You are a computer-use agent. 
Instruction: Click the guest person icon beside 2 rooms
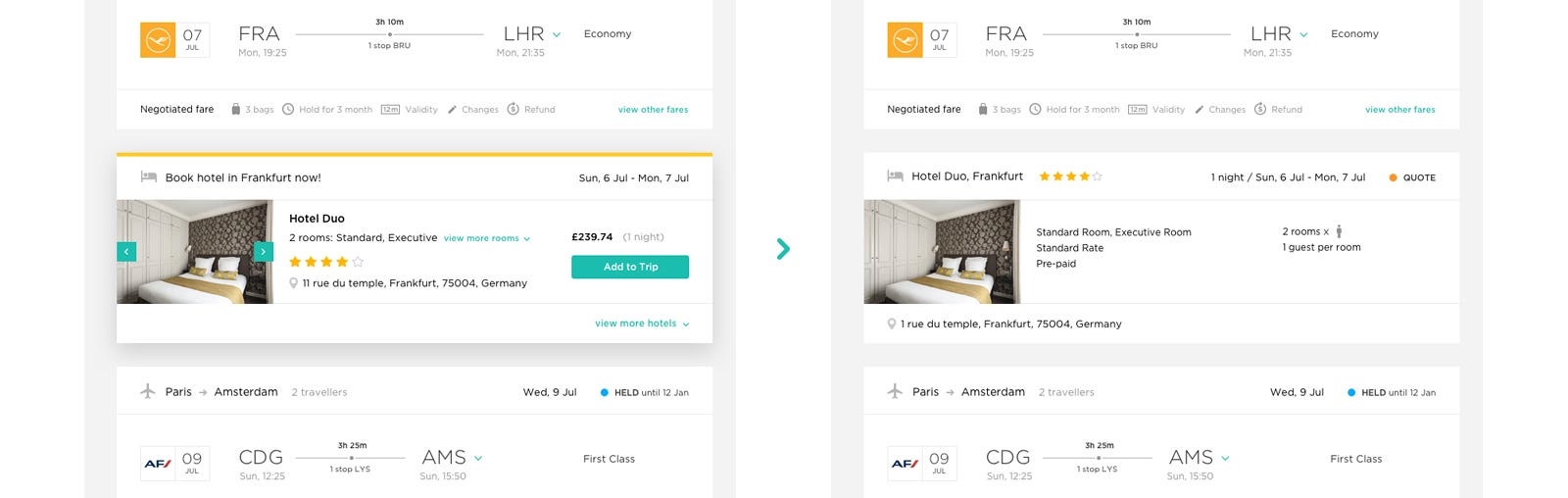(1339, 232)
